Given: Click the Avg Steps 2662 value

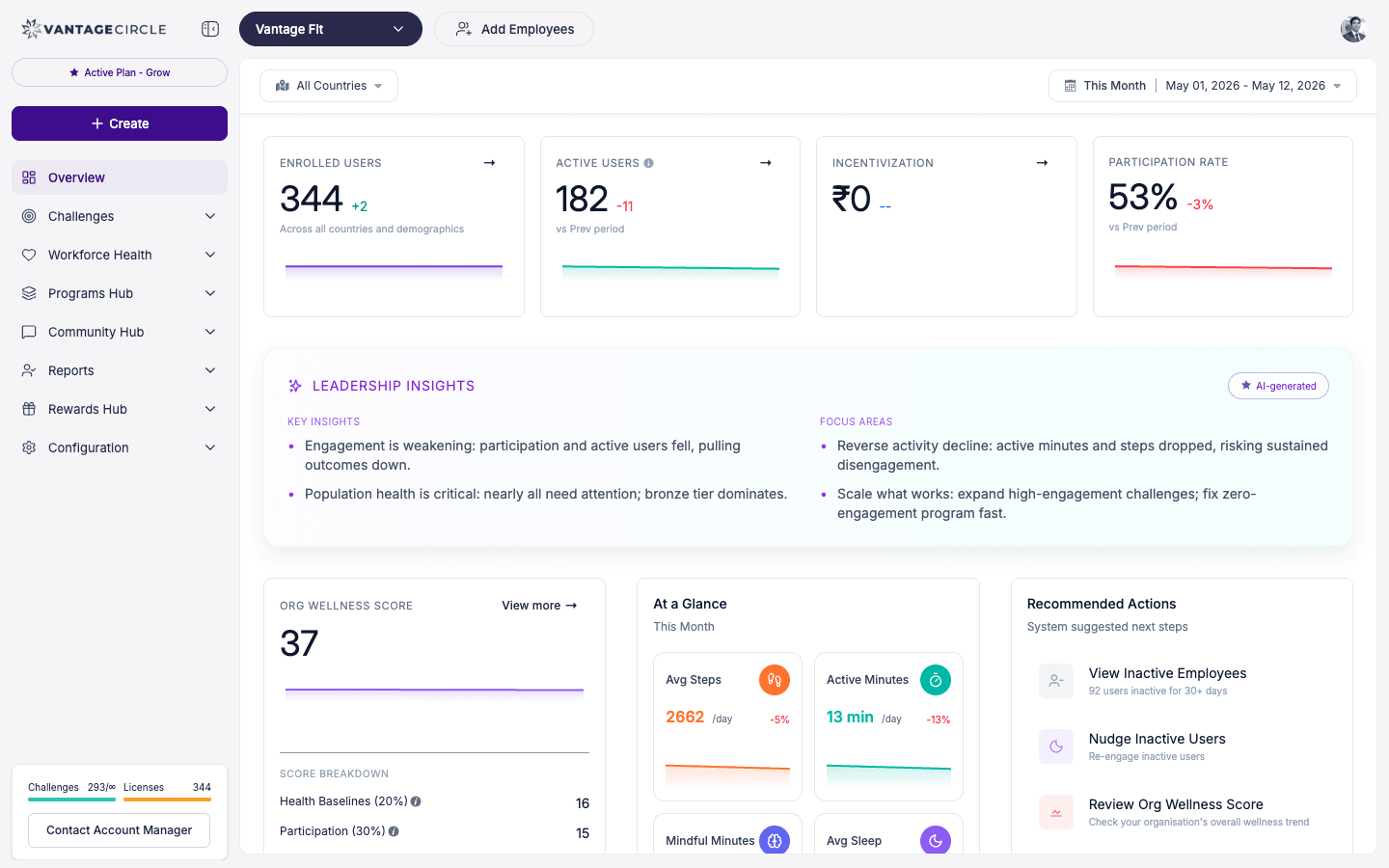Looking at the screenshot, I should click(x=685, y=717).
